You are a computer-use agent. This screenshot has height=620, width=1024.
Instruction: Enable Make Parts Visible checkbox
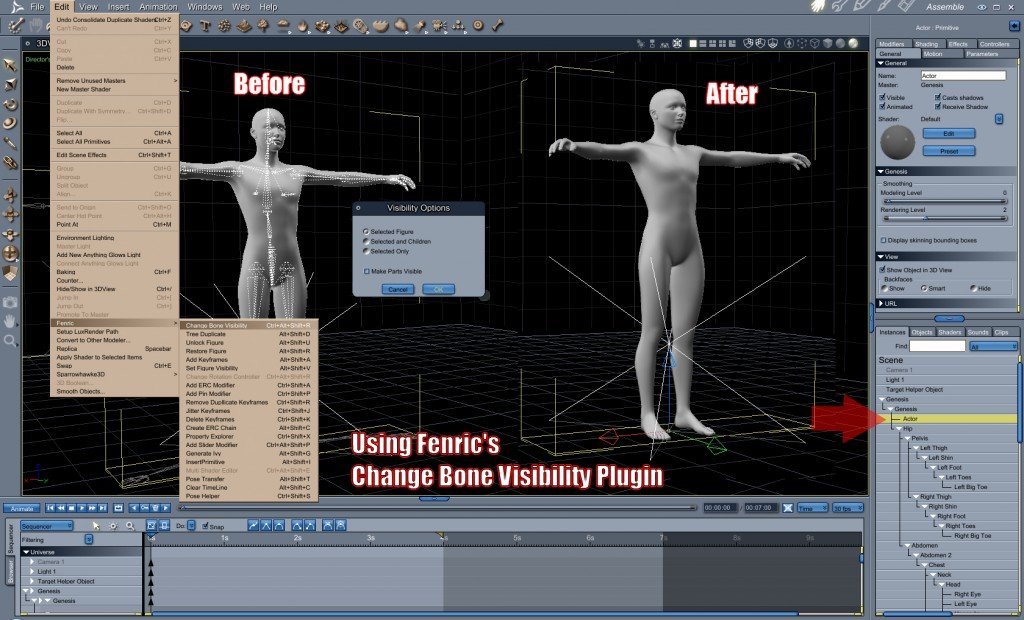(x=366, y=271)
